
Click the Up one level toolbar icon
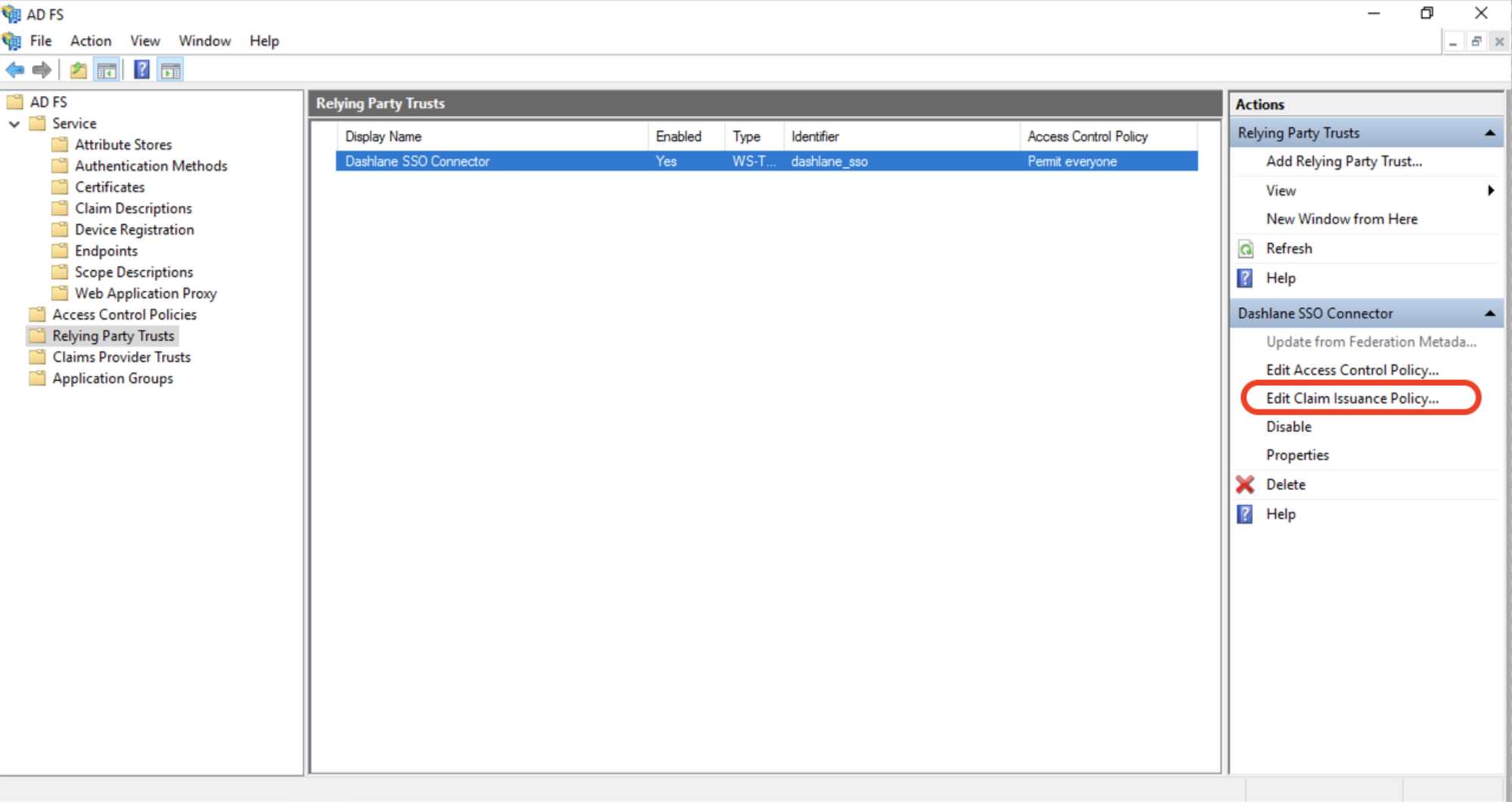click(x=78, y=70)
